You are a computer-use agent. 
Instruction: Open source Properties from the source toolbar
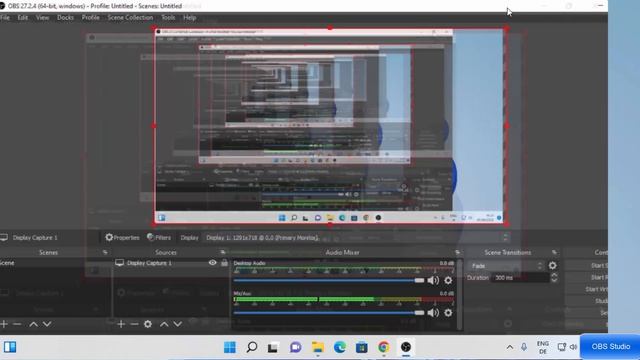click(x=122, y=238)
